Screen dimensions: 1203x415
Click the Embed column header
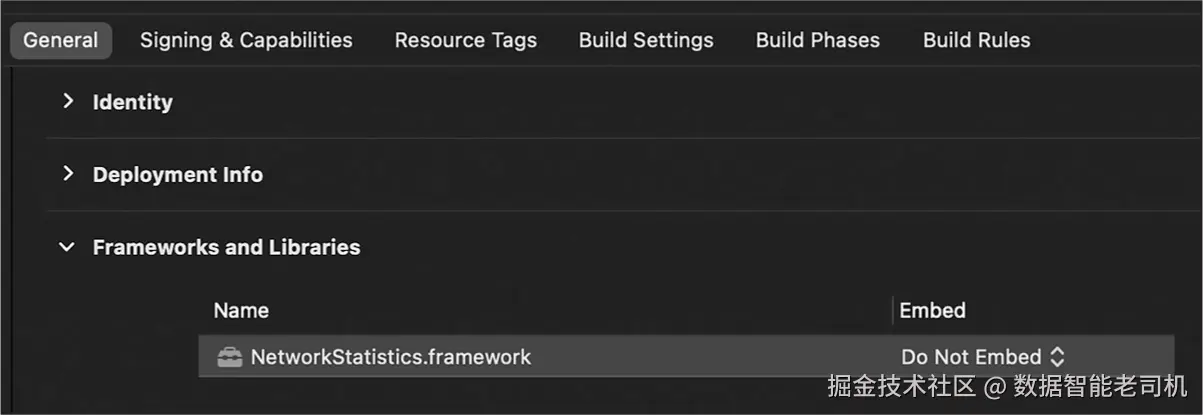point(932,310)
